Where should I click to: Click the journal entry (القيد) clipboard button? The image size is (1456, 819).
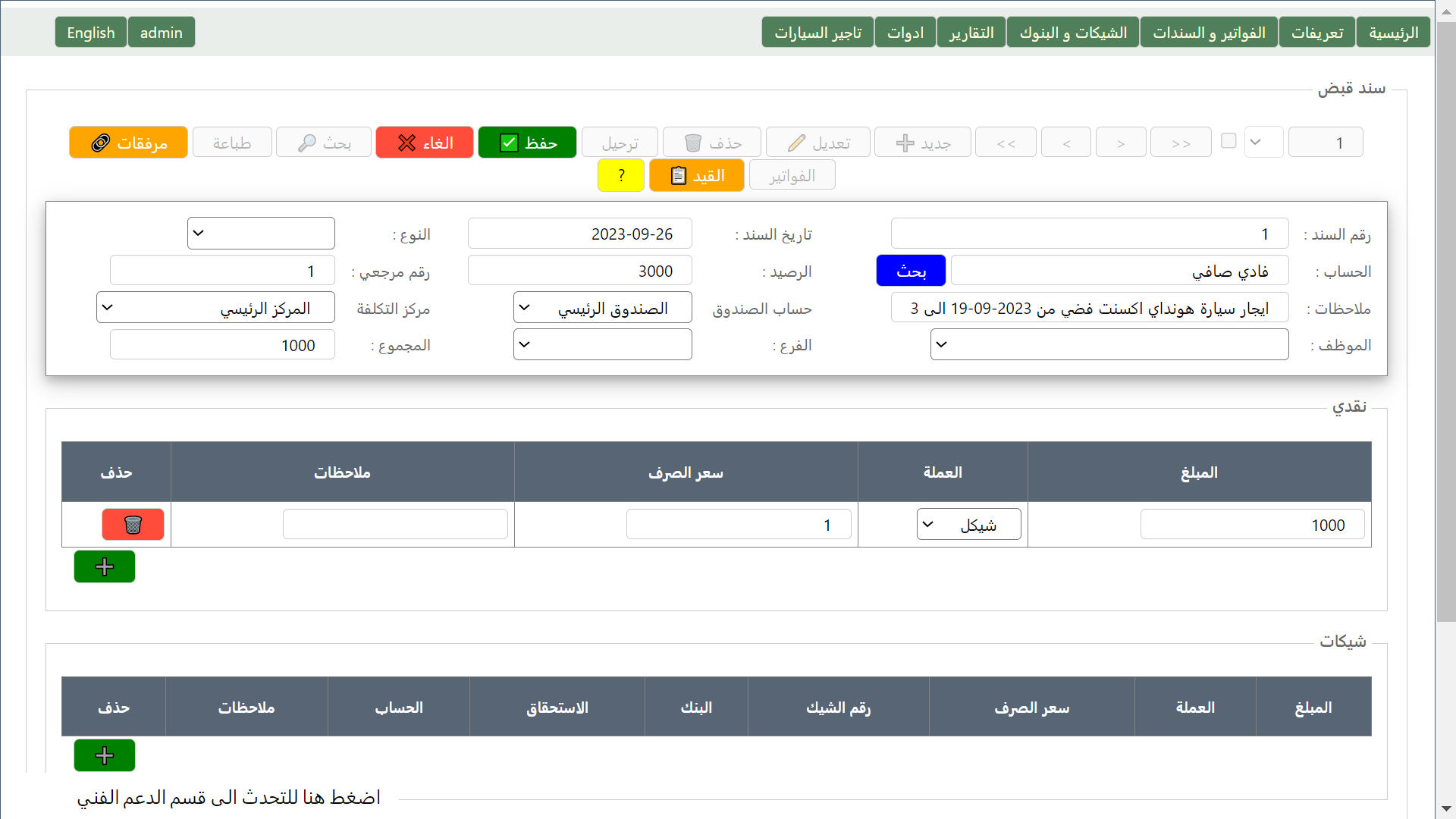tap(697, 176)
